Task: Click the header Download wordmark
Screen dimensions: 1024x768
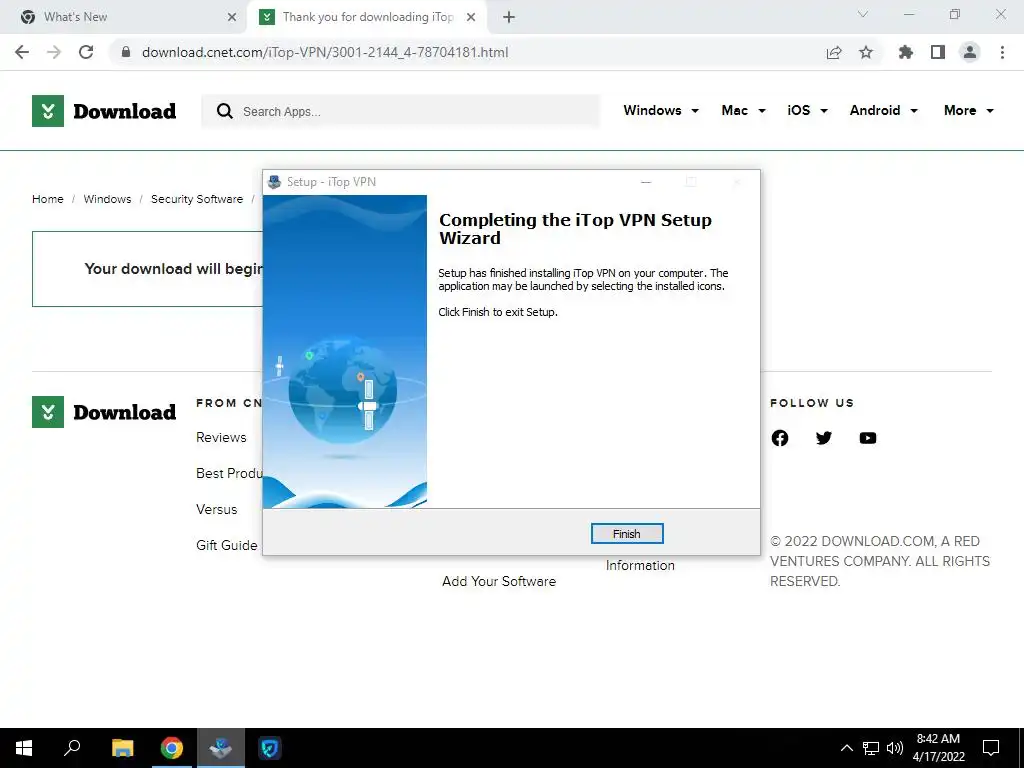Action: [x=125, y=111]
